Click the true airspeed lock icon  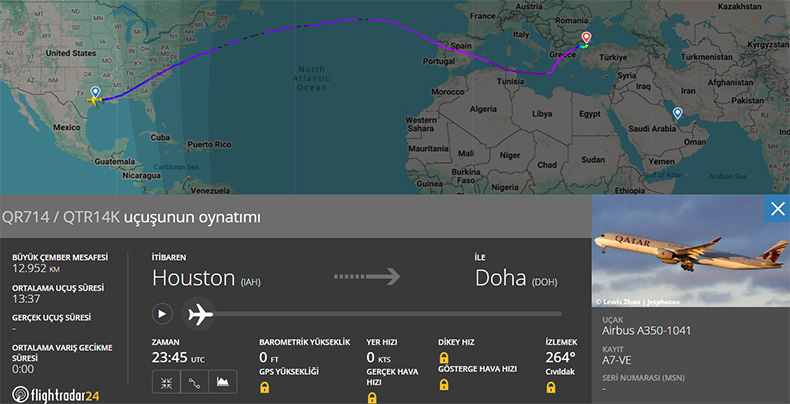(372, 397)
